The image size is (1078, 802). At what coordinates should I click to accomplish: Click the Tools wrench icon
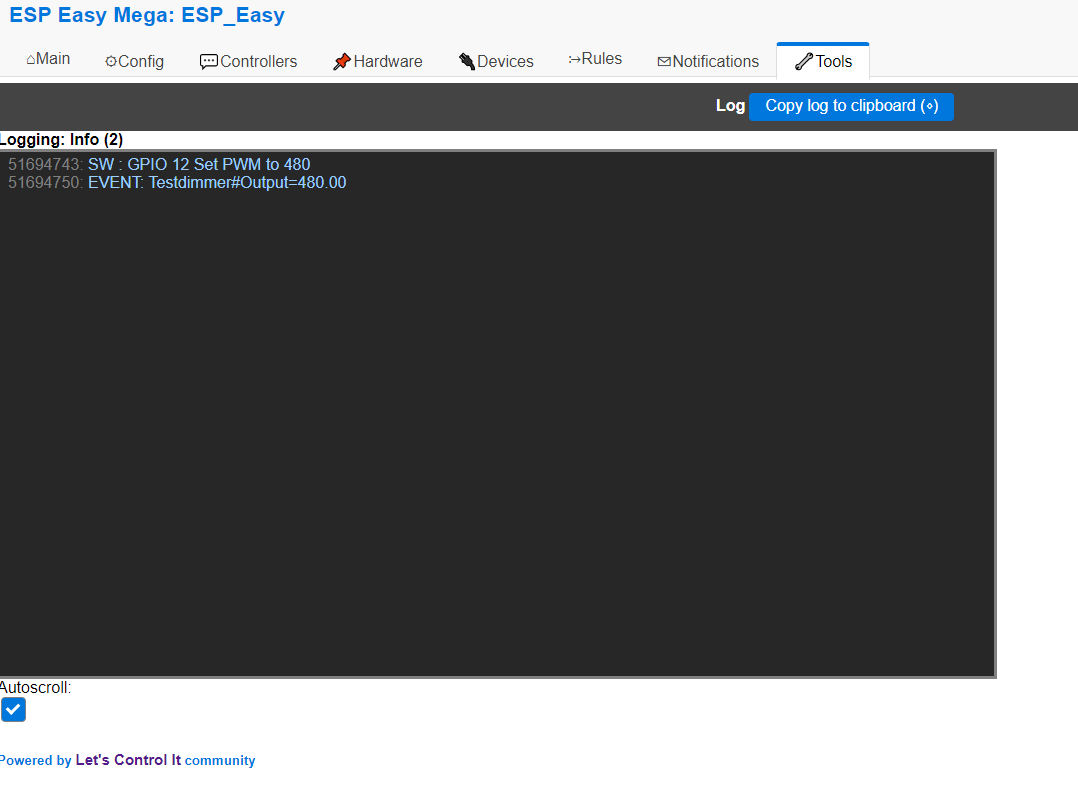(x=802, y=61)
